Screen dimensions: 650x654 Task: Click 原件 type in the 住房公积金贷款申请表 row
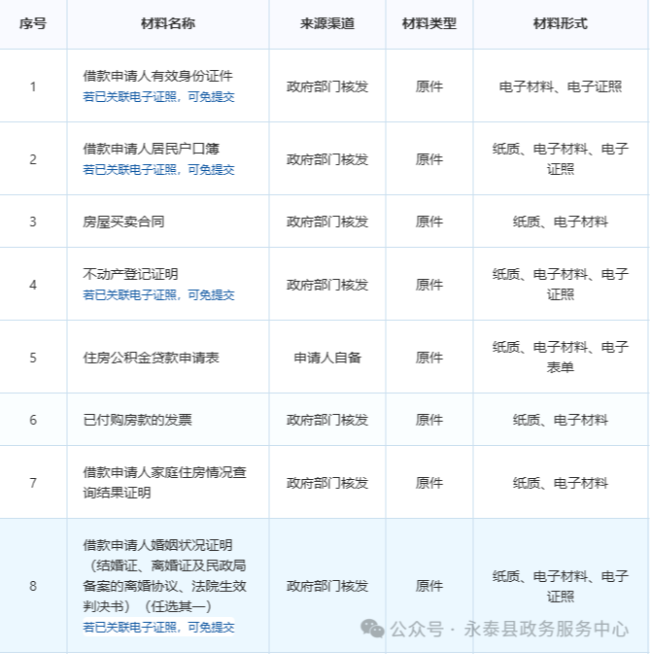coord(429,357)
